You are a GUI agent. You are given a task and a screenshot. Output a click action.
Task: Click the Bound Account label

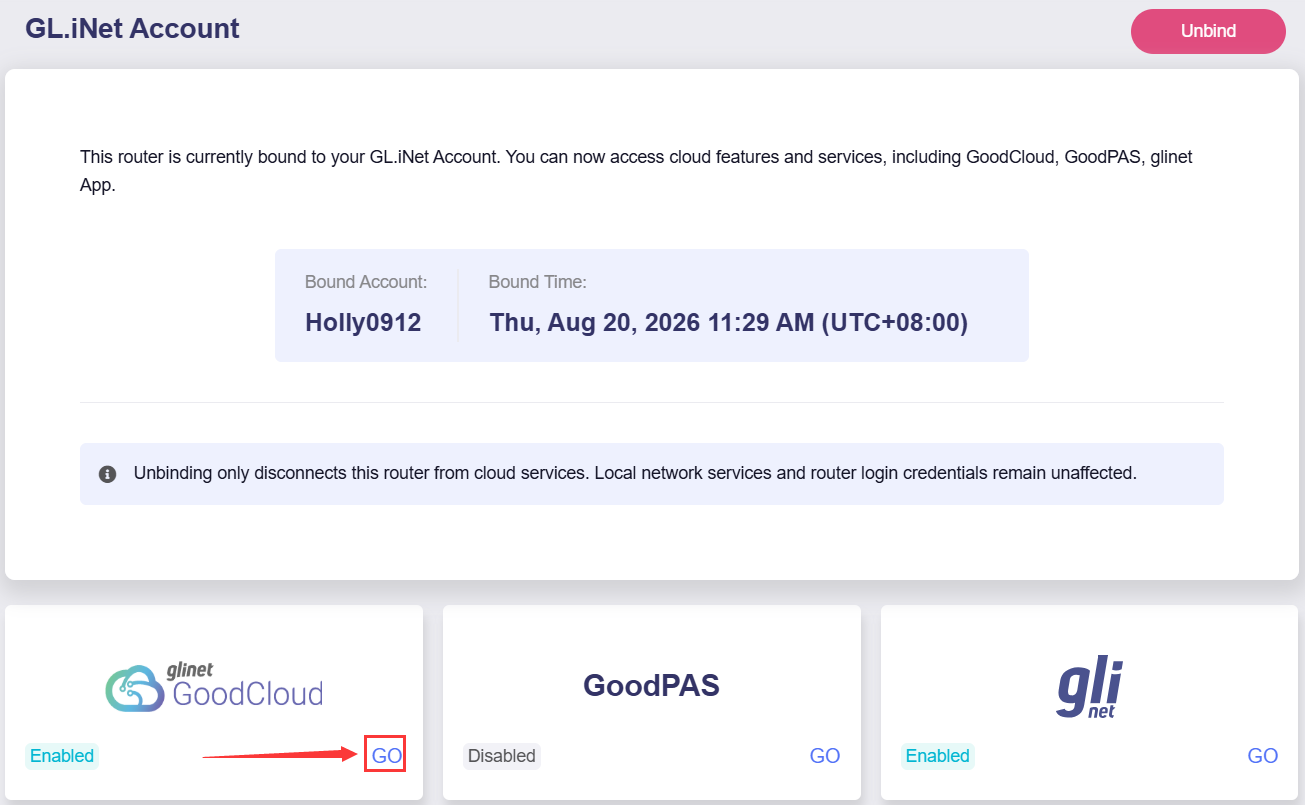click(x=366, y=282)
